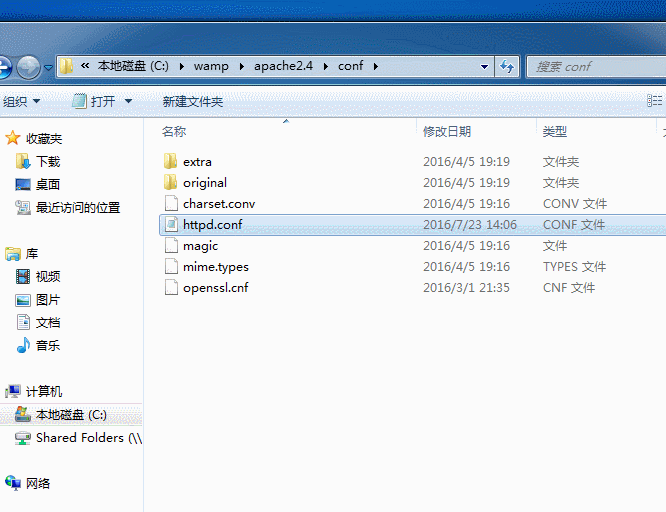Open recent pages dropdown beside navigation arrows
Image resolution: width=666 pixels, height=512 pixels.
click(48, 68)
